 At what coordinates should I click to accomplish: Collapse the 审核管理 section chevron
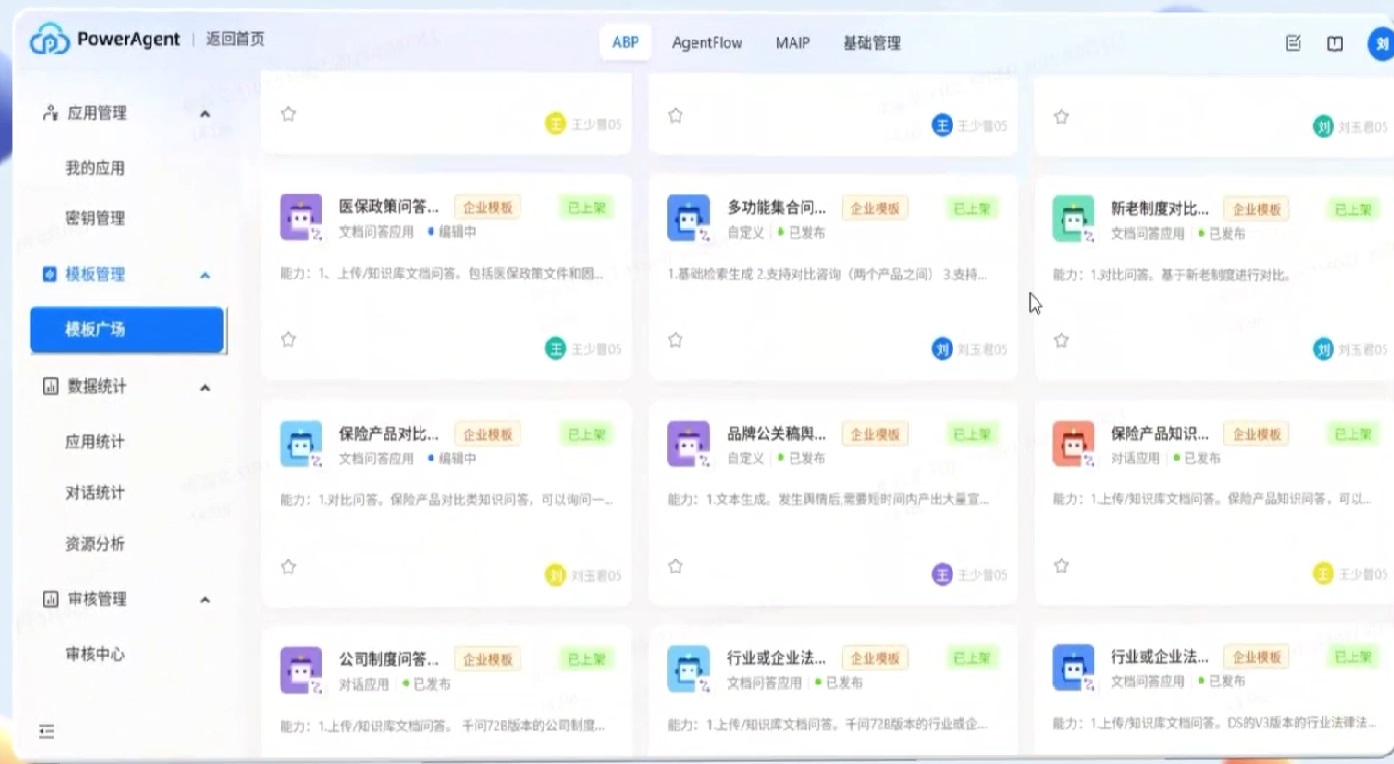(205, 599)
